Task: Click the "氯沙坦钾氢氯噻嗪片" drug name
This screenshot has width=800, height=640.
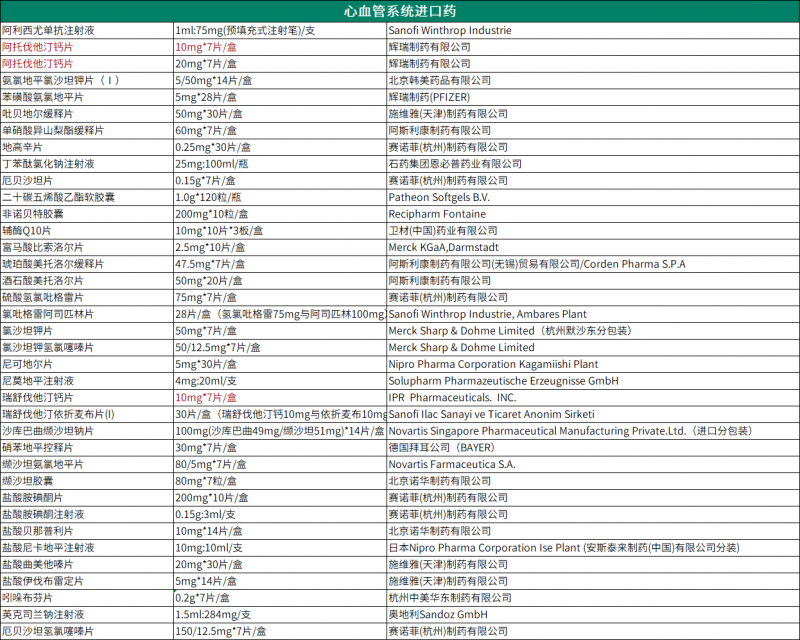Action: (x=48, y=348)
